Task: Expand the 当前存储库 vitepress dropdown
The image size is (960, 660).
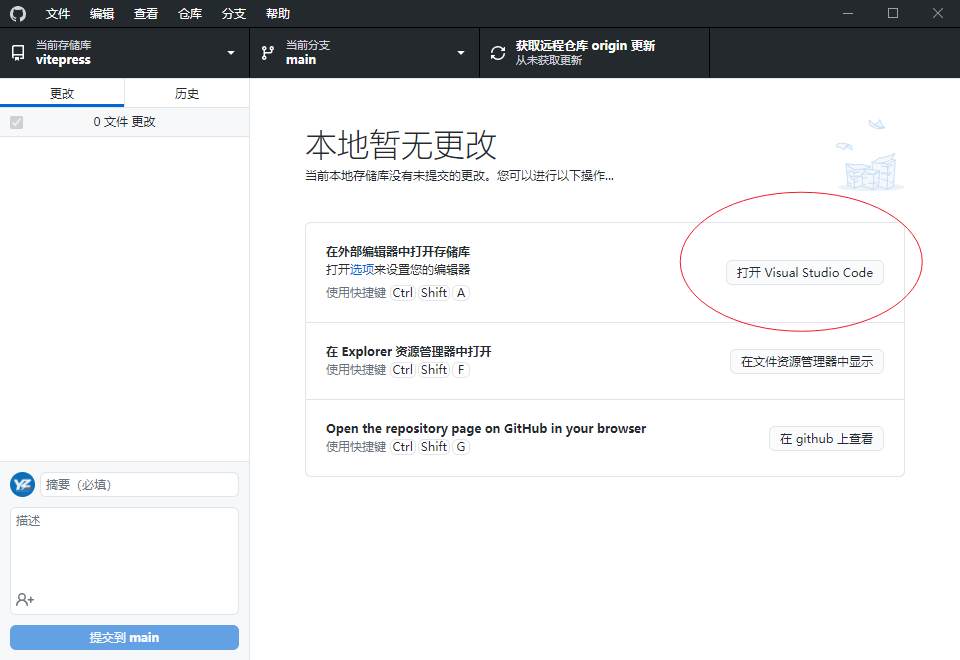Action: (124, 53)
